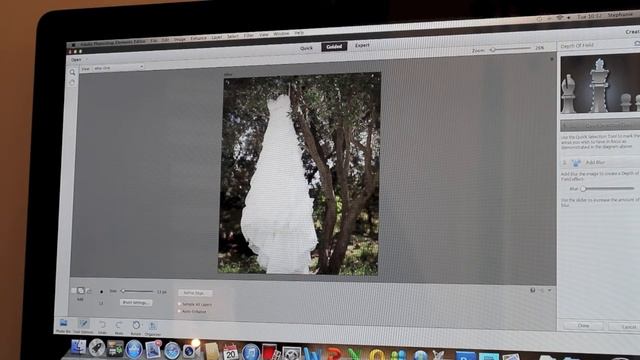Expand tool options bar menu arrow
This screenshot has width=640, height=360.
pos(550,290)
